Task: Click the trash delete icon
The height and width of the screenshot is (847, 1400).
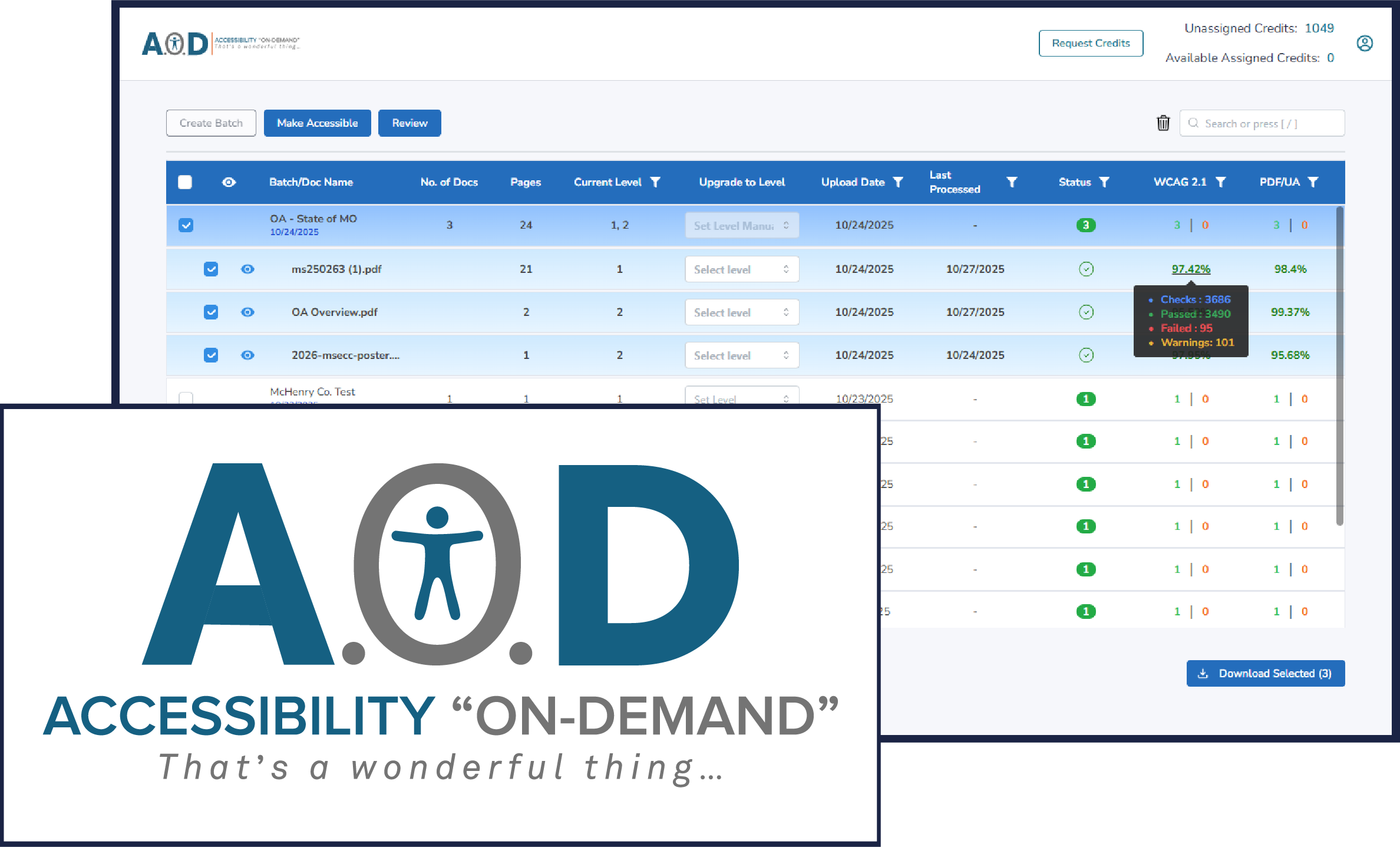Action: pos(1163,123)
